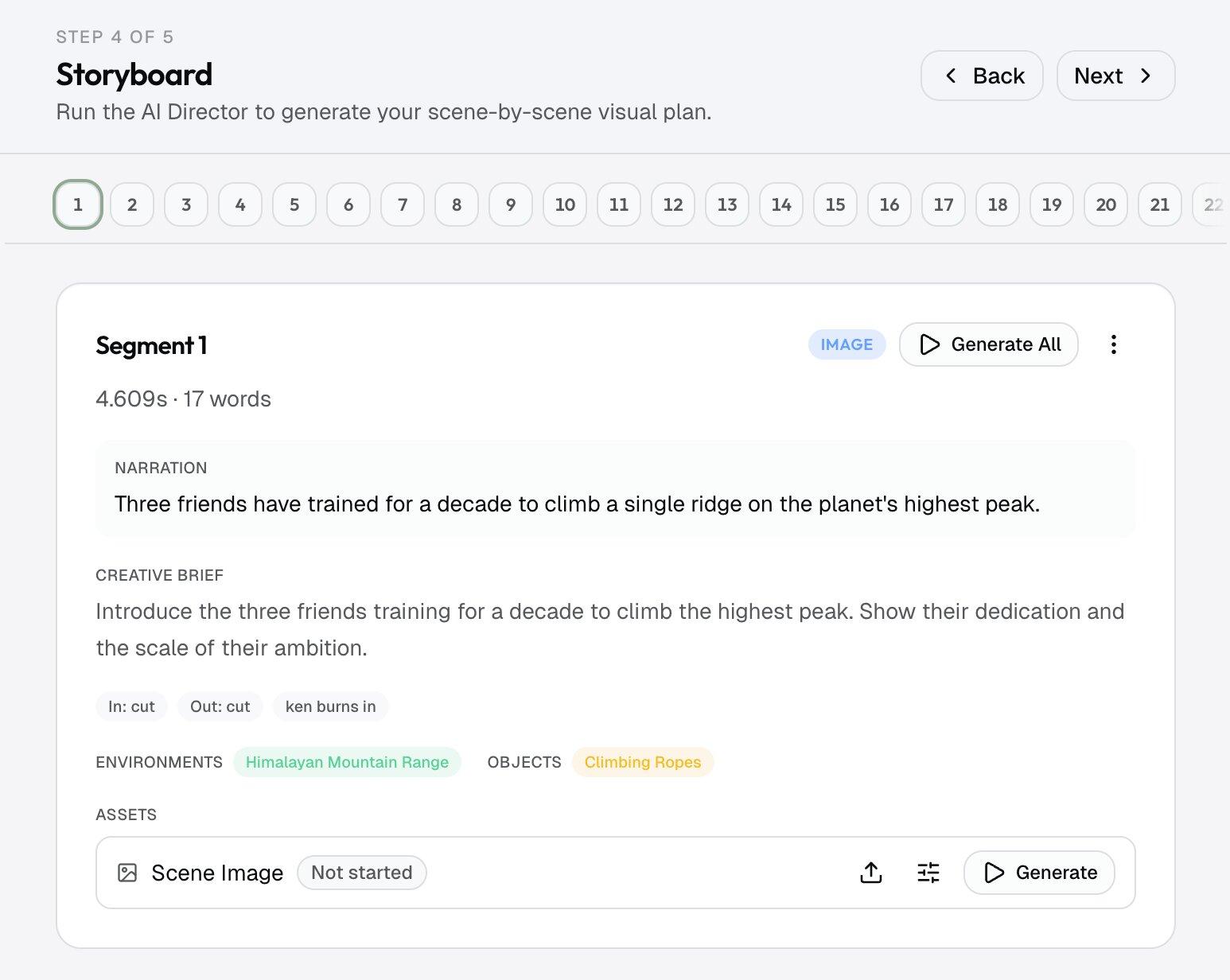Image resolution: width=1230 pixels, height=980 pixels.
Task: Select segment tab 10
Action: coord(565,204)
